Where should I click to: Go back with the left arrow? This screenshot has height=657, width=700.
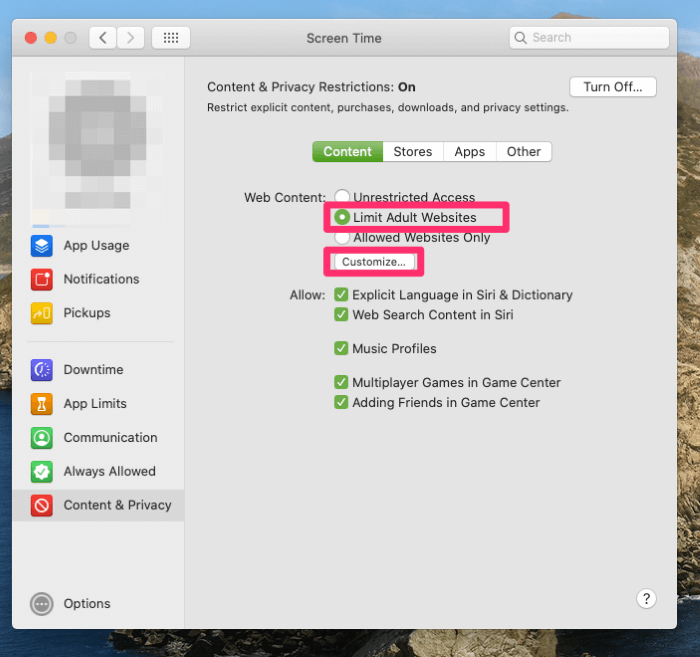coord(103,38)
